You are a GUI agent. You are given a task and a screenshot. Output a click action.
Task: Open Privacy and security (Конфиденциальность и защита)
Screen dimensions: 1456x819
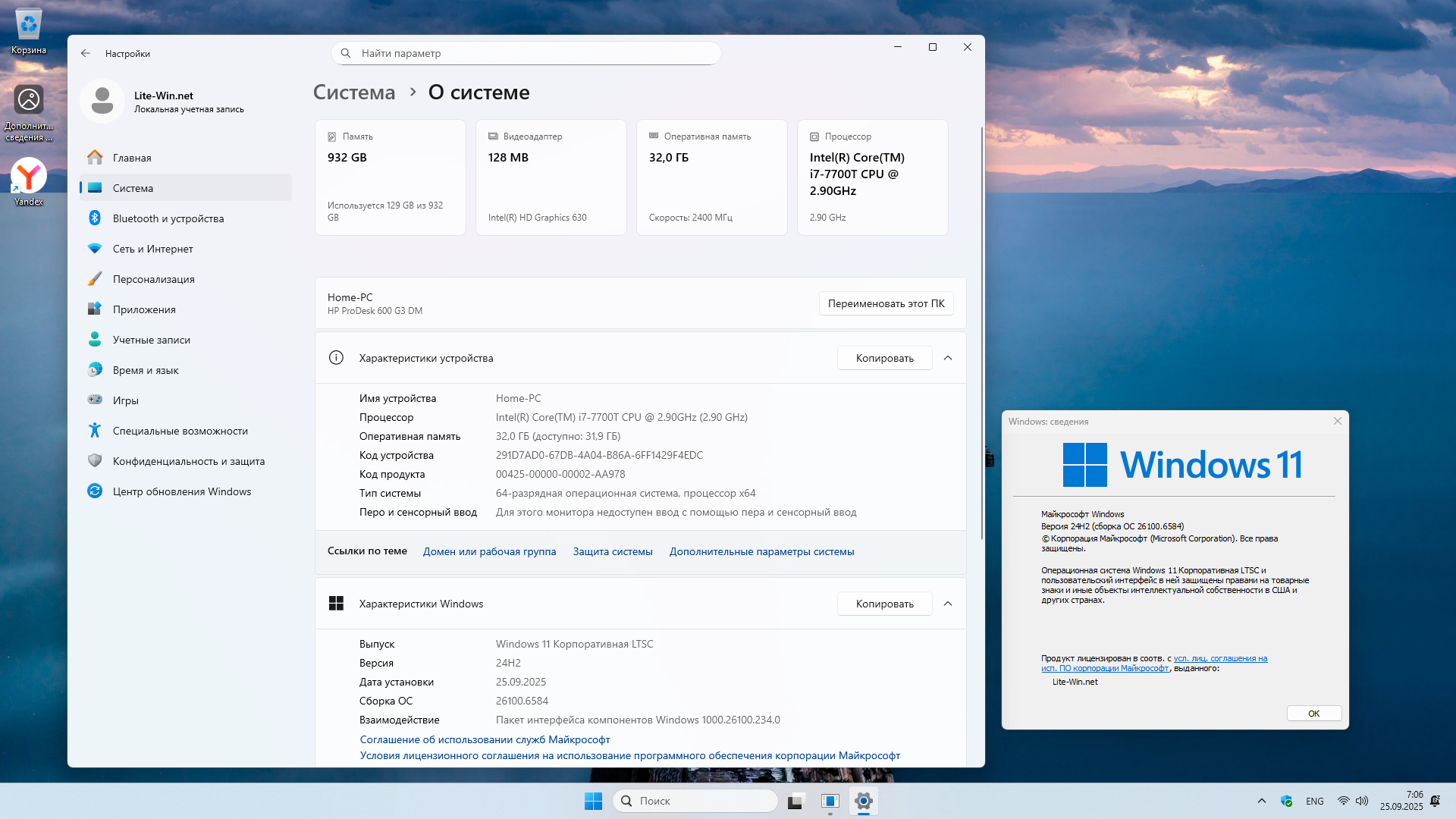point(188,461)
